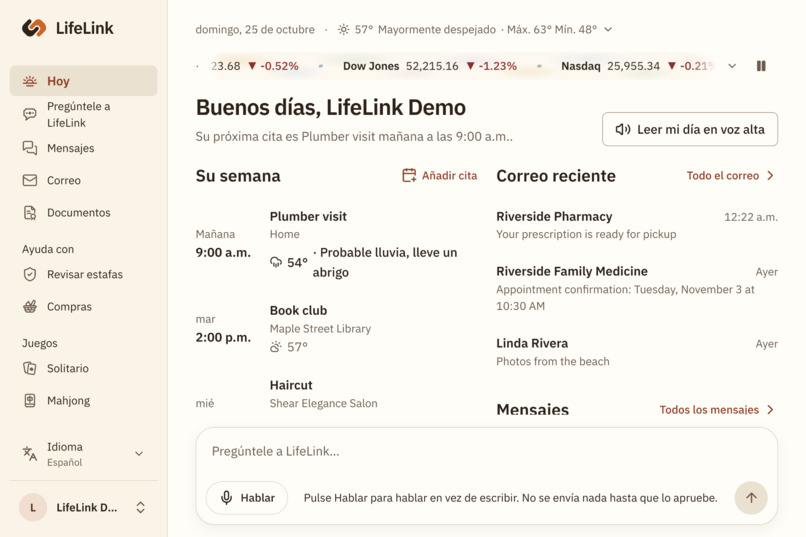Open the Plumber visit appointment
This screenshot has height=537, width=806.
[336, 245]
